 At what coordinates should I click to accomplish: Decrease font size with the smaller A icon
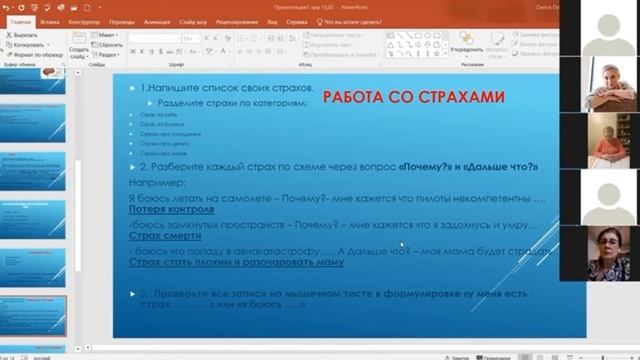click(x=215, y=38)
